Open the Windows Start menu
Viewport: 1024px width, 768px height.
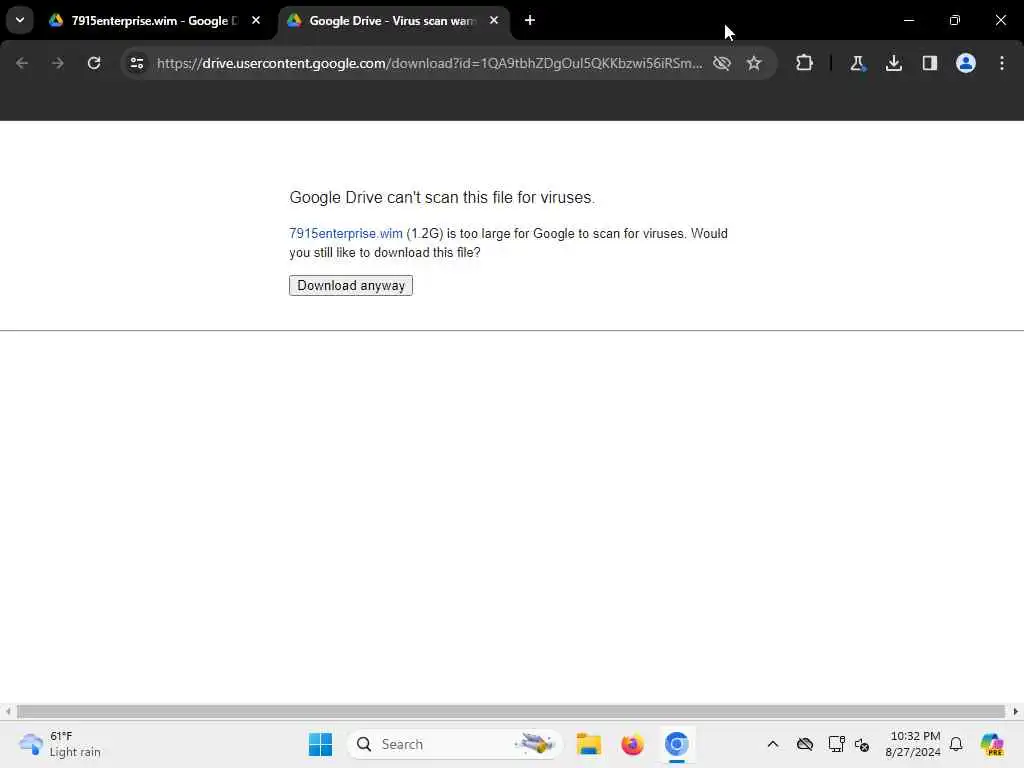coord(320,744)
